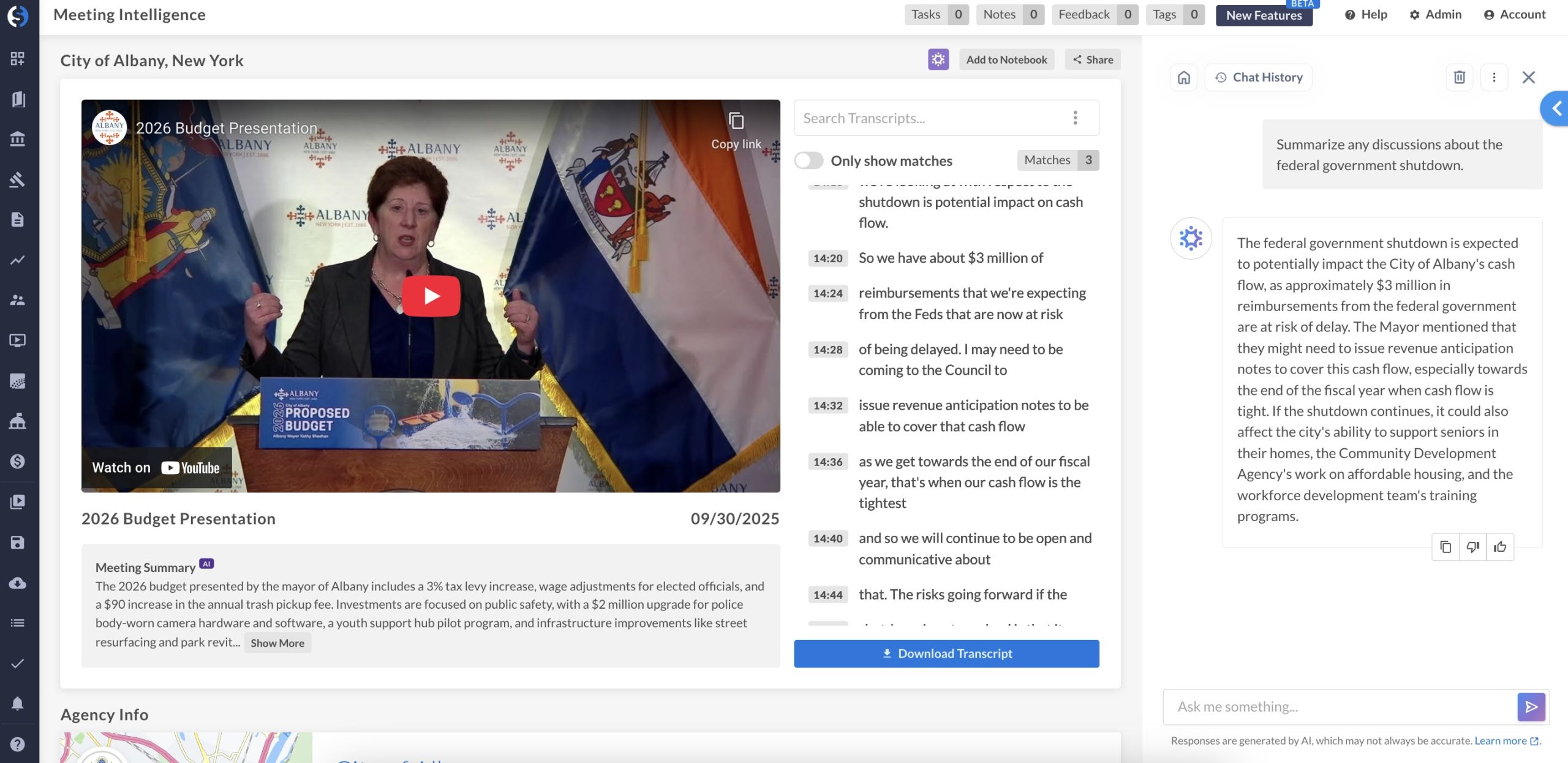Screen dimensions: 1568x763
Task: Open the Notes counter tab
Action: 1009,14
